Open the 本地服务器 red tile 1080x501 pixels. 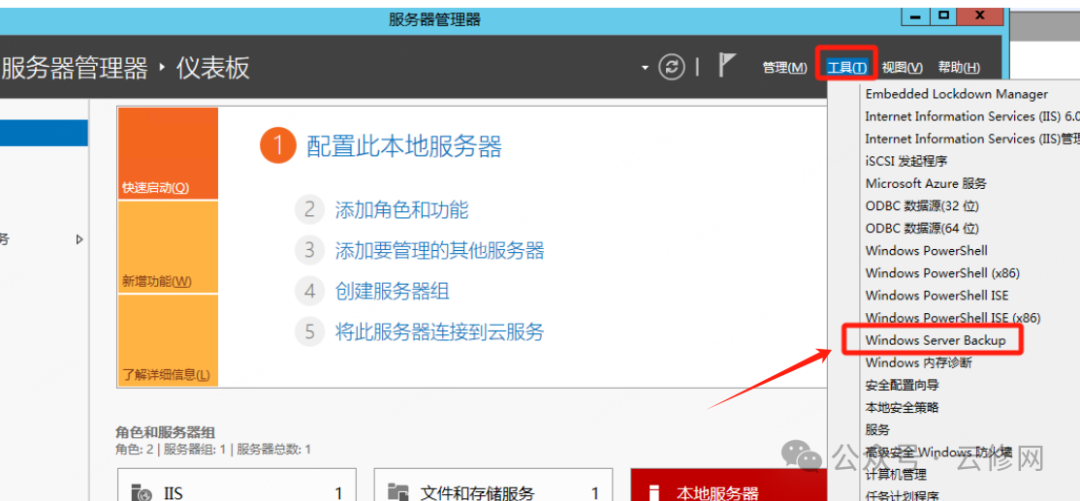tap(729, 484)
